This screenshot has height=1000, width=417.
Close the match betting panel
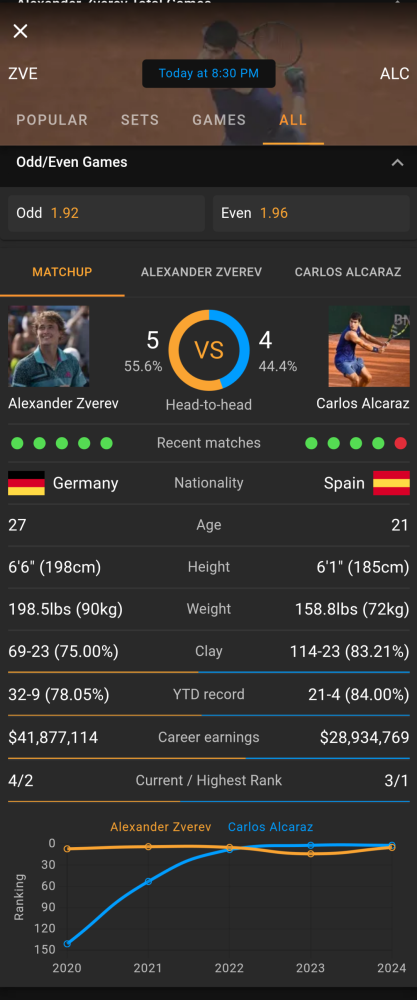(x=20, y=31)
